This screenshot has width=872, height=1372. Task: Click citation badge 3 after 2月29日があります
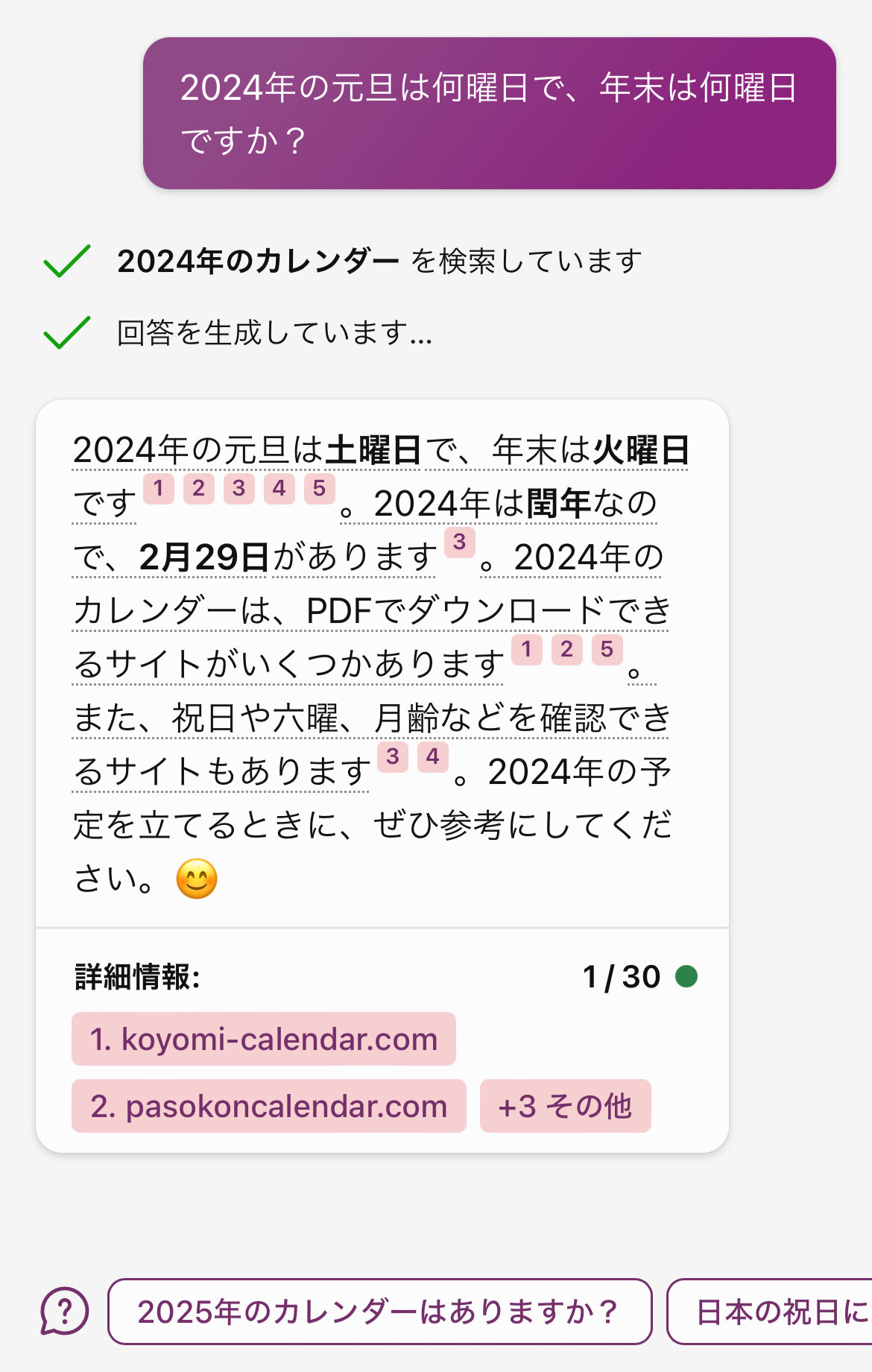point(460,543)
